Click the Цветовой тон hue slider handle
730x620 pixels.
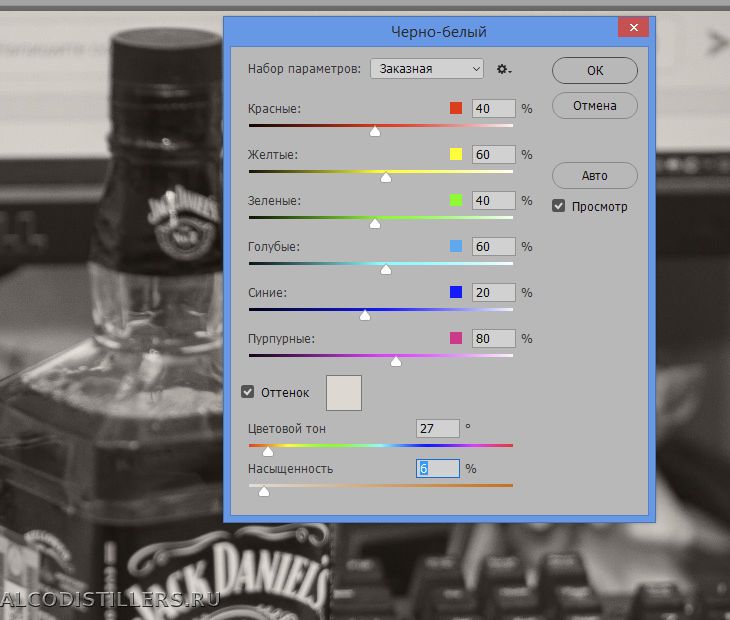point(268,451)
